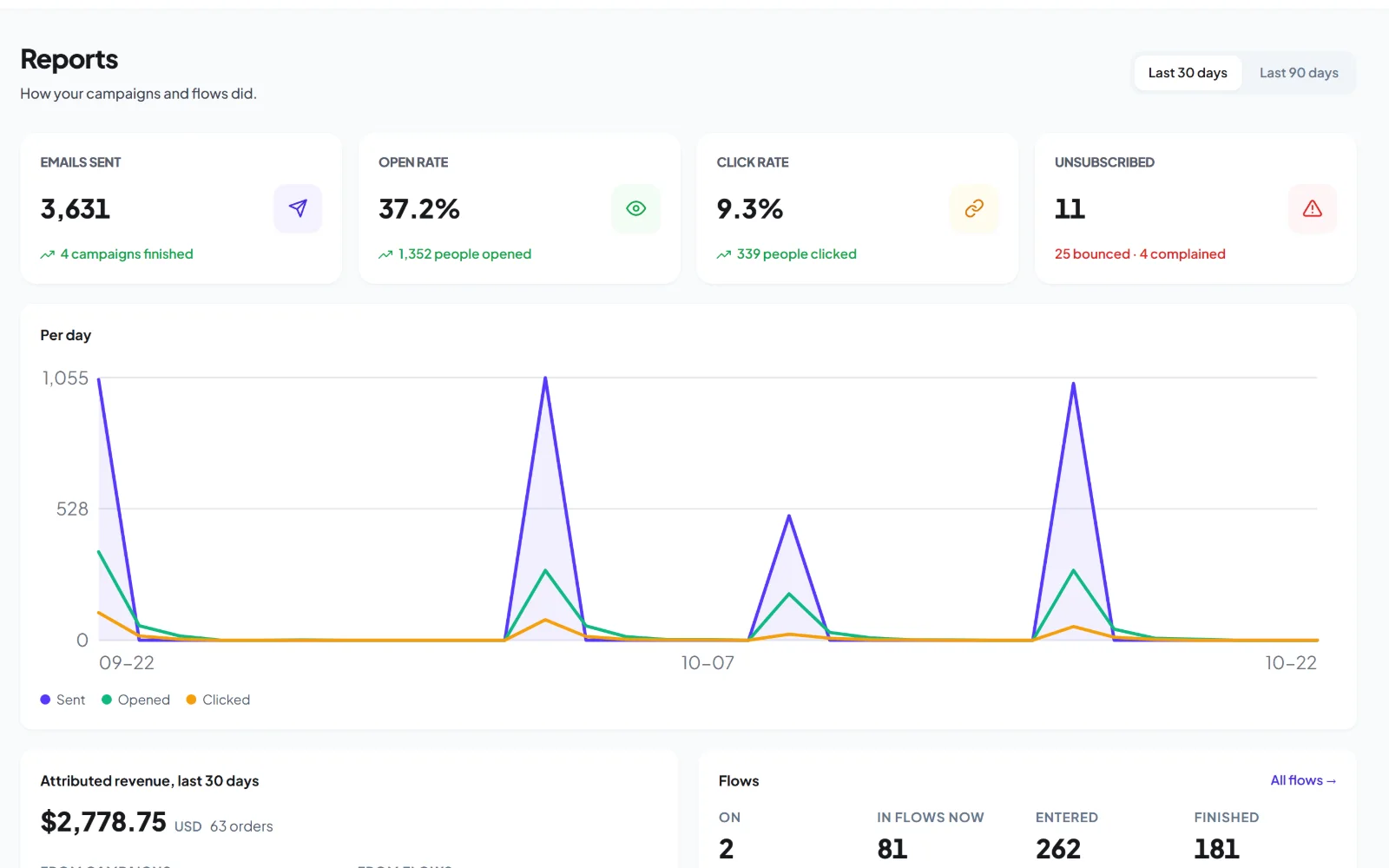Click the 10-22 date label on chart
The image size is (1389, 868).
(x=1291, y=663)
